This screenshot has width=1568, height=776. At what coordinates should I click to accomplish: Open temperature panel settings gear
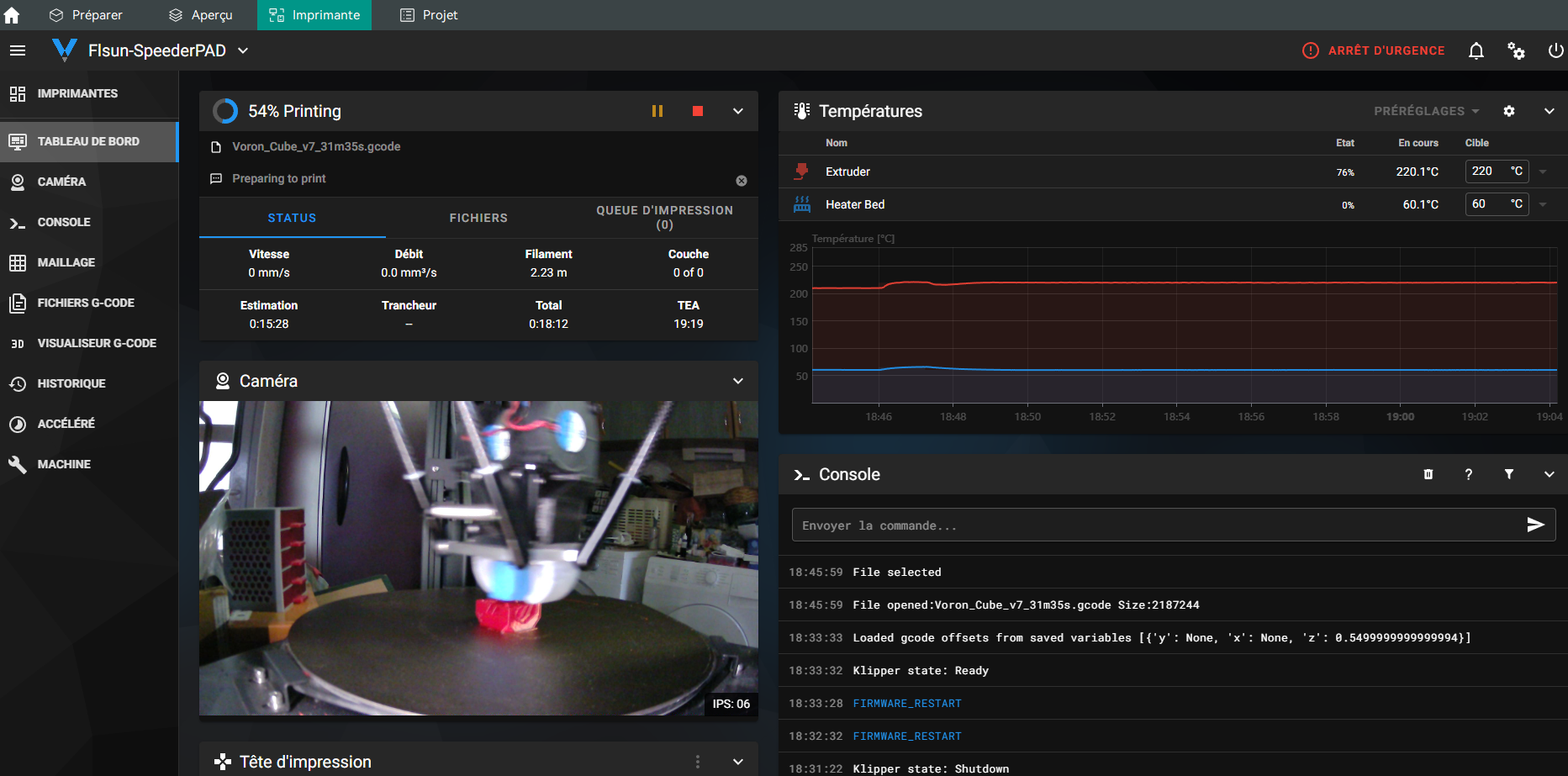(x=1509, y=111)
